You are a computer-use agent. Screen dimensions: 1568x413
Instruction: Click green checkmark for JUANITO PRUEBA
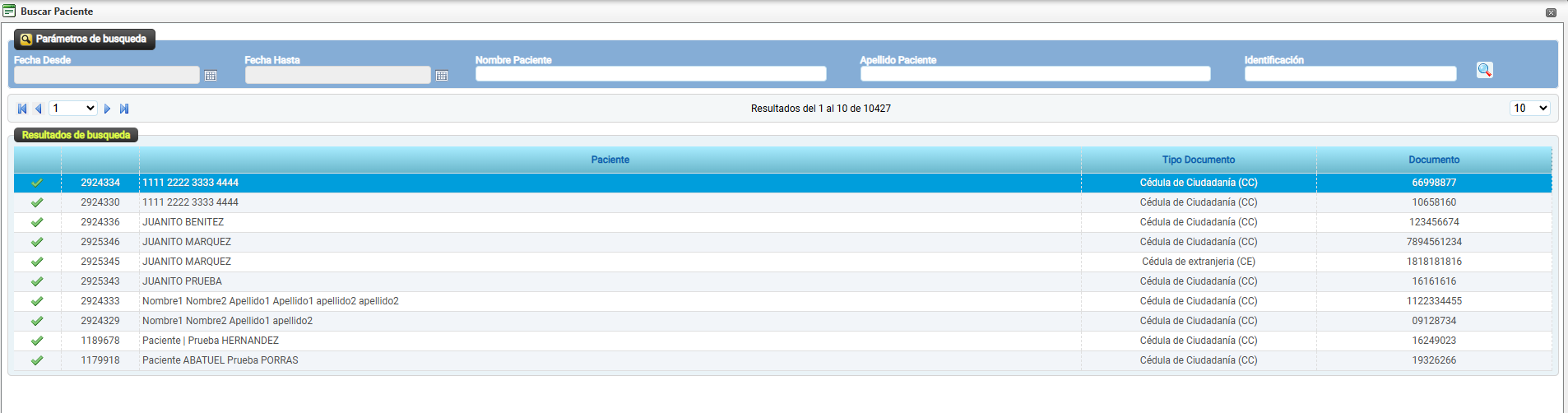tap(37, 281)
